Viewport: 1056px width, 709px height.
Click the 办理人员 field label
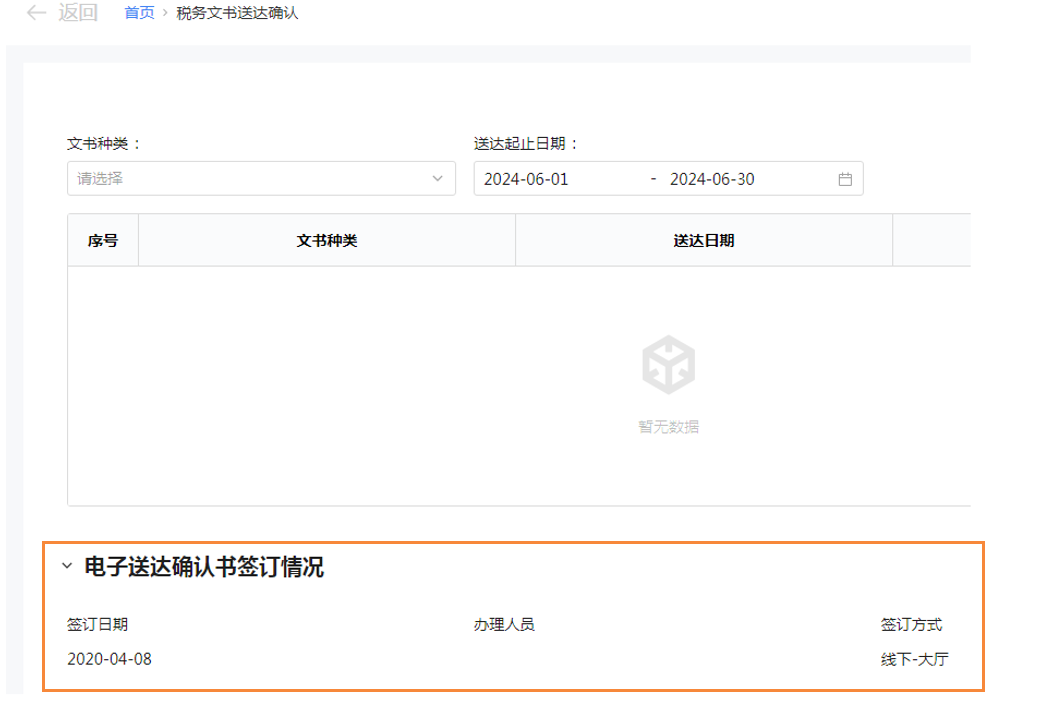point(504,625)
